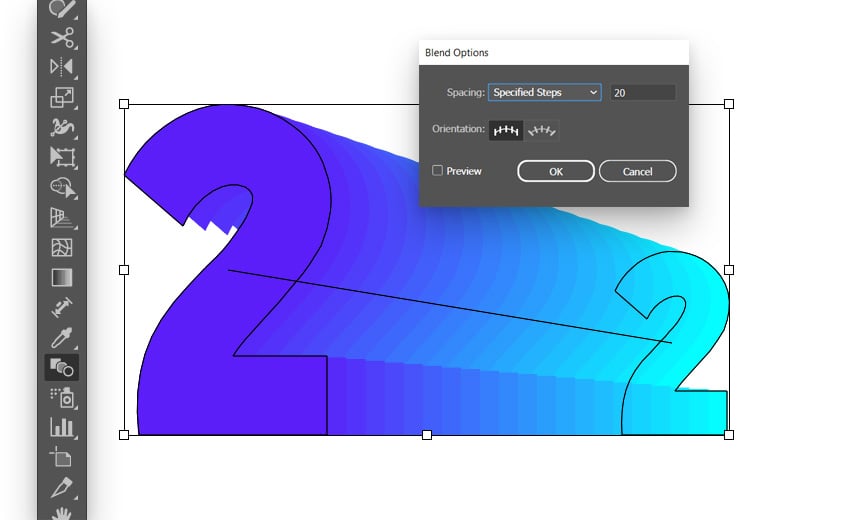Select the Gradient tool
Image resolution: width=850 pixels, height=520 pixels.
coord(62,277)
